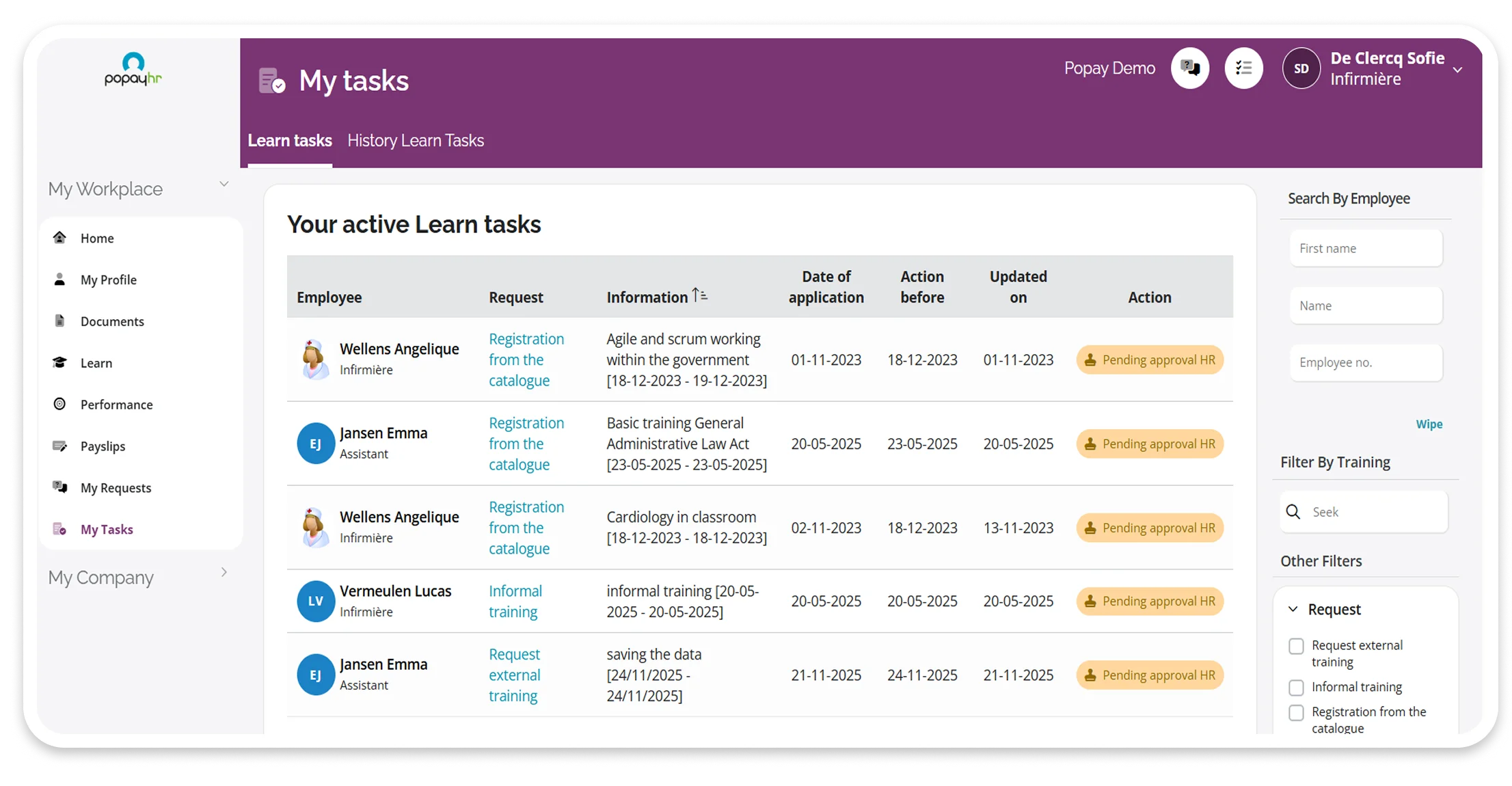The height and width of the screenshot is (786, 1512).
Task: Click the Popay Demo label
Action: [1109, 68]
